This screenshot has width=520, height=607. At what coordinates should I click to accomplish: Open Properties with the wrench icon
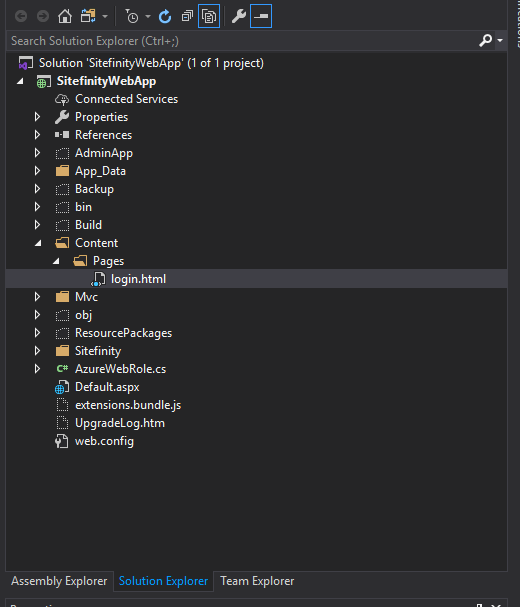[x=239, y=16]
